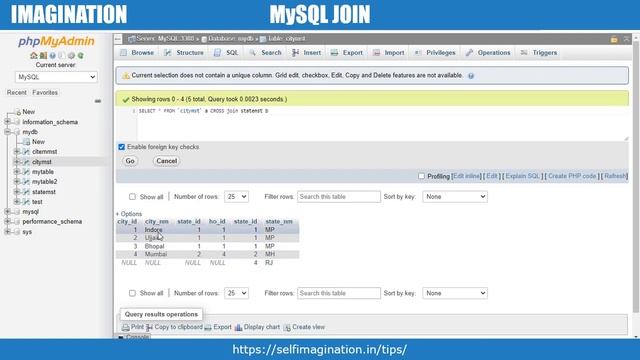640x360 pixels.
Task: Open Current server MySQL dropdown
Action: [x=56, y=77]
